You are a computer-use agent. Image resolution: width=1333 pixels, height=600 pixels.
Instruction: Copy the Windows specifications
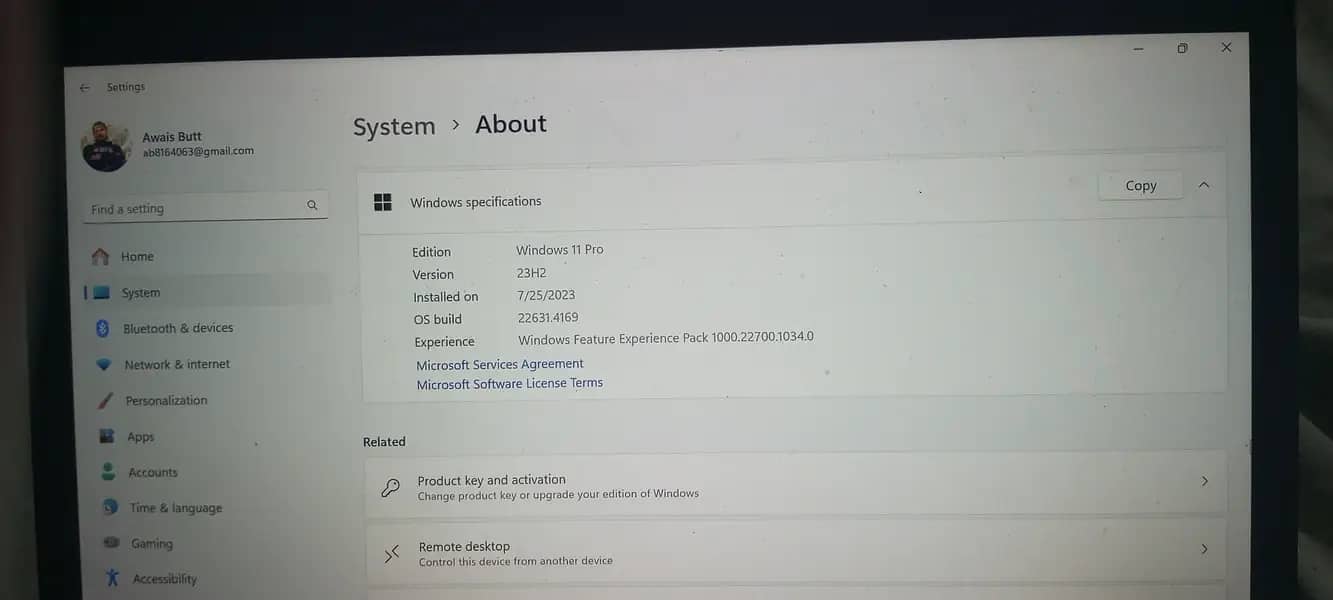click(x=1140, y=186)
